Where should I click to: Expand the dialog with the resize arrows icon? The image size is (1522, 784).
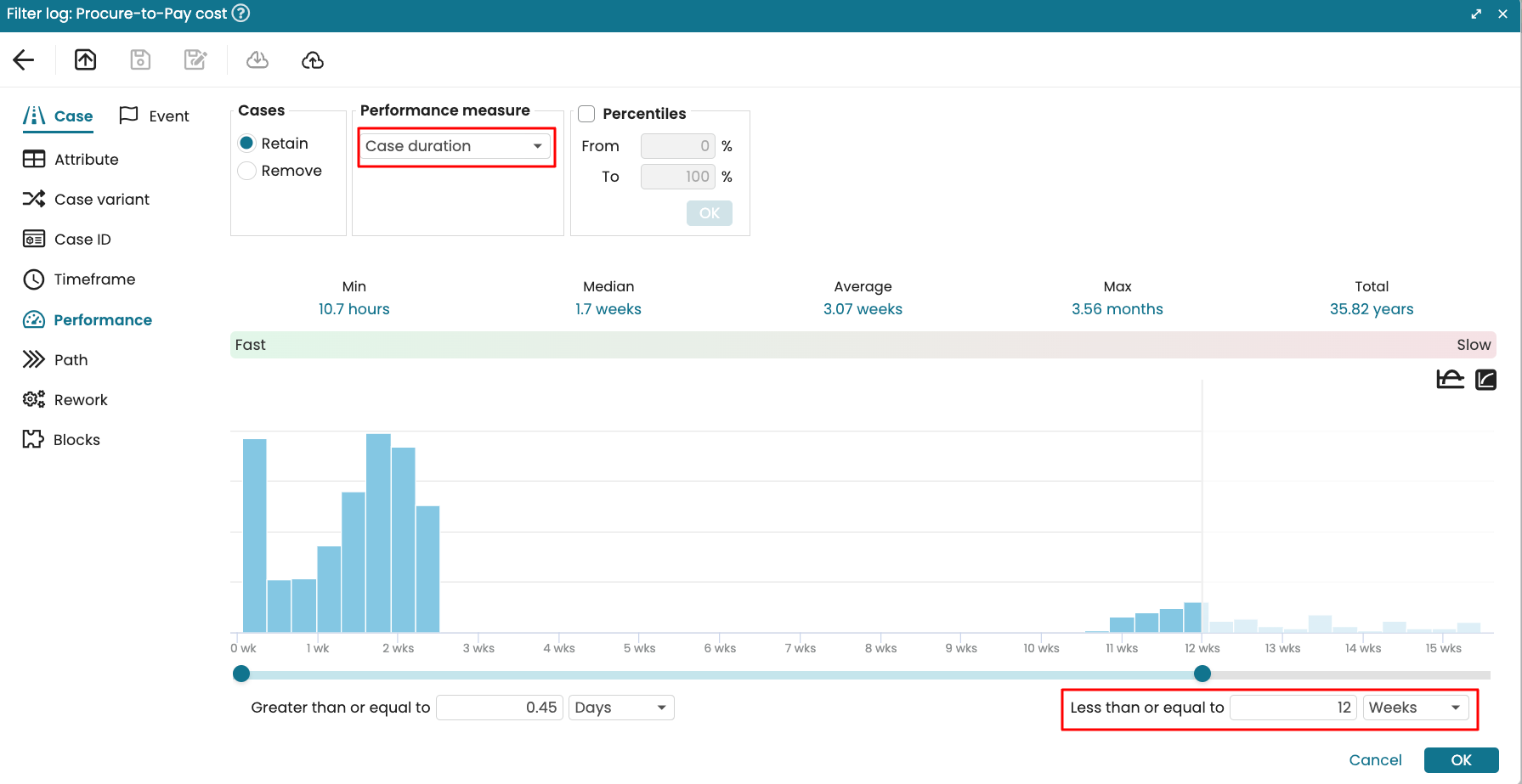[1476, 14]
